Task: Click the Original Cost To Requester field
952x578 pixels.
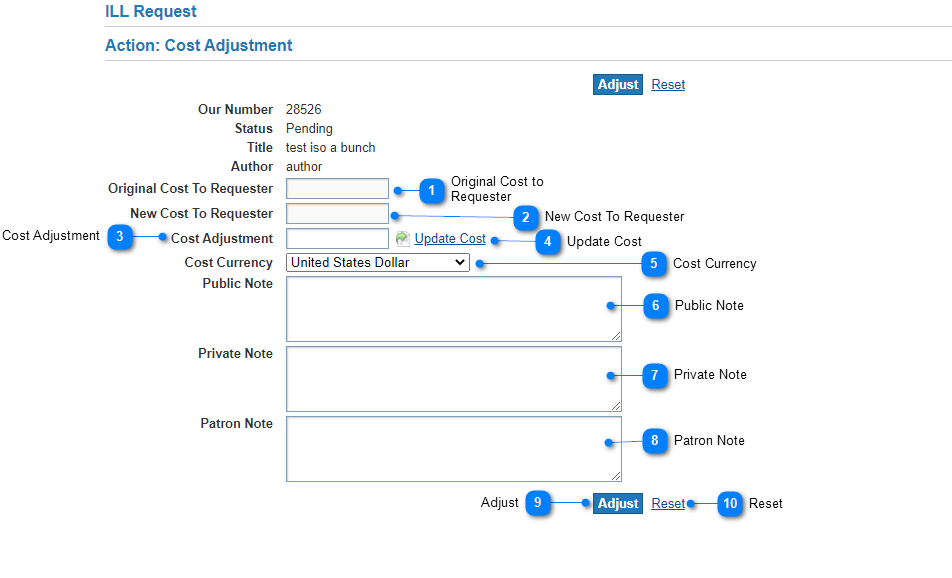Action: click(337, 189)
